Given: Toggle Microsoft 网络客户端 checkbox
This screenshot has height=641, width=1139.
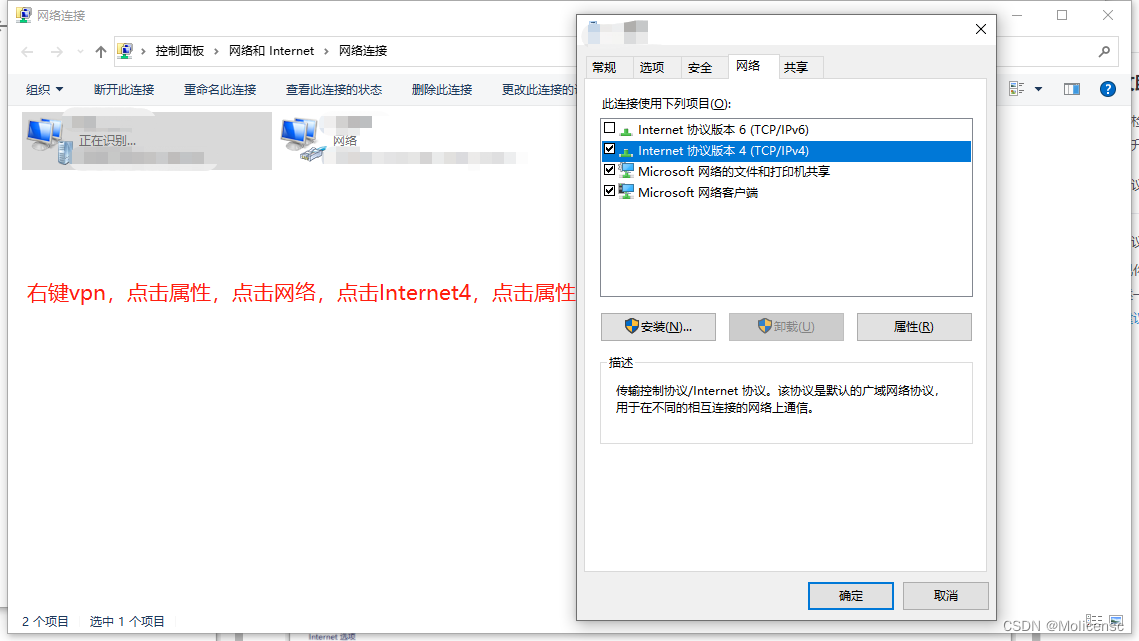Looking at the screenshot, I should [609, 191].
